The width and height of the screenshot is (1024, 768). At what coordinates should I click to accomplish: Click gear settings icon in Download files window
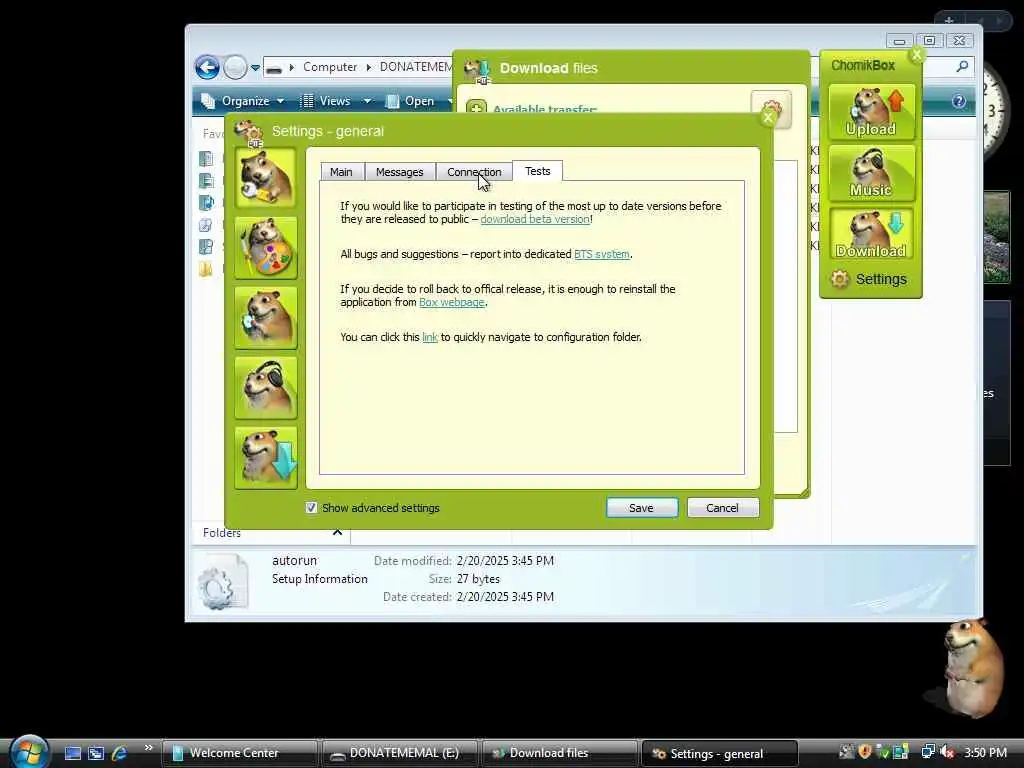tap(771, 108)
